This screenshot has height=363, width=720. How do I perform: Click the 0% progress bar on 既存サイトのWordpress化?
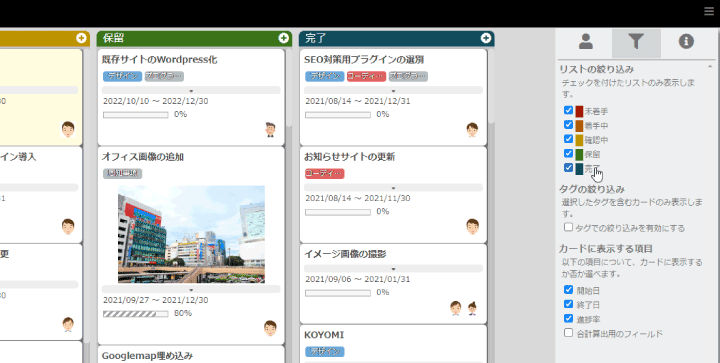click(135, 115)
